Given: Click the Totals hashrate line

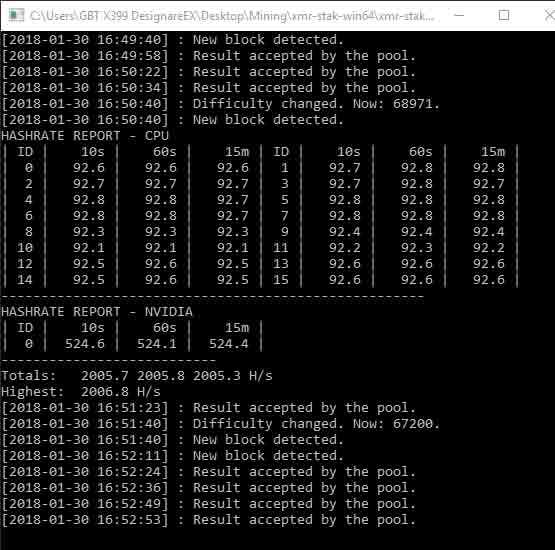Looking at the screenshot, I should [137, 376].
